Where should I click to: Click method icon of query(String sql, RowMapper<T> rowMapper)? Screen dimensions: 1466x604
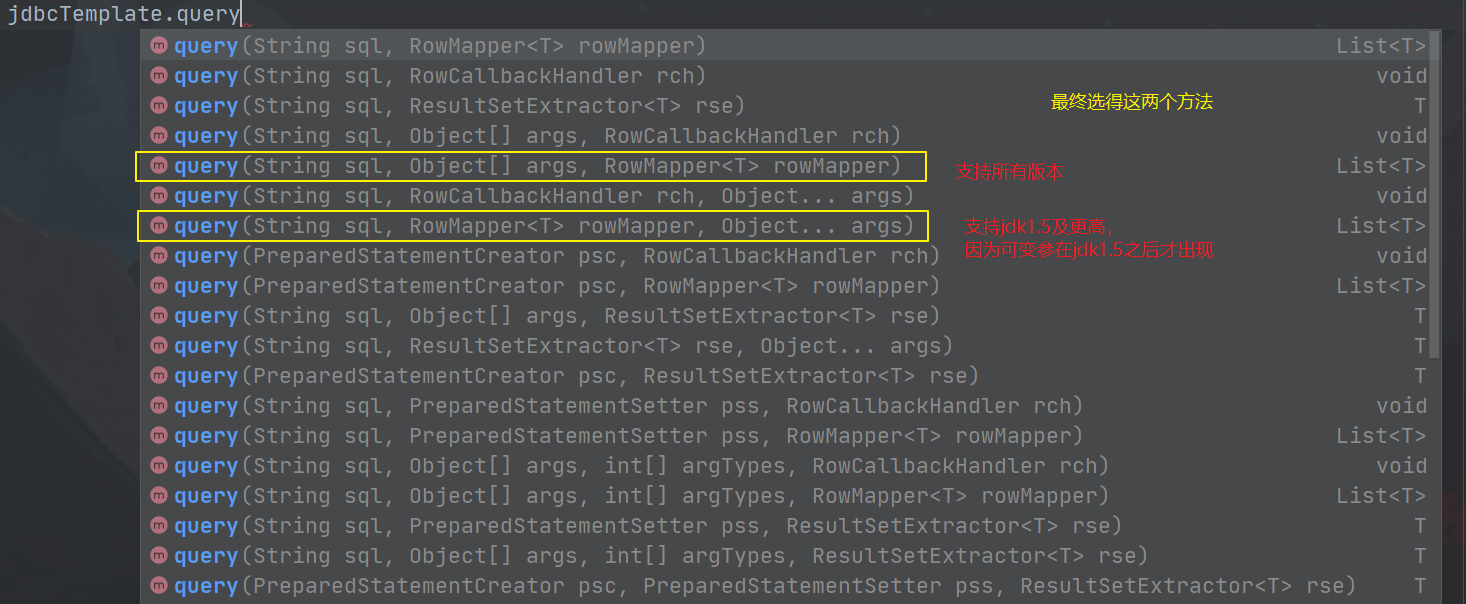coord(158,46)
